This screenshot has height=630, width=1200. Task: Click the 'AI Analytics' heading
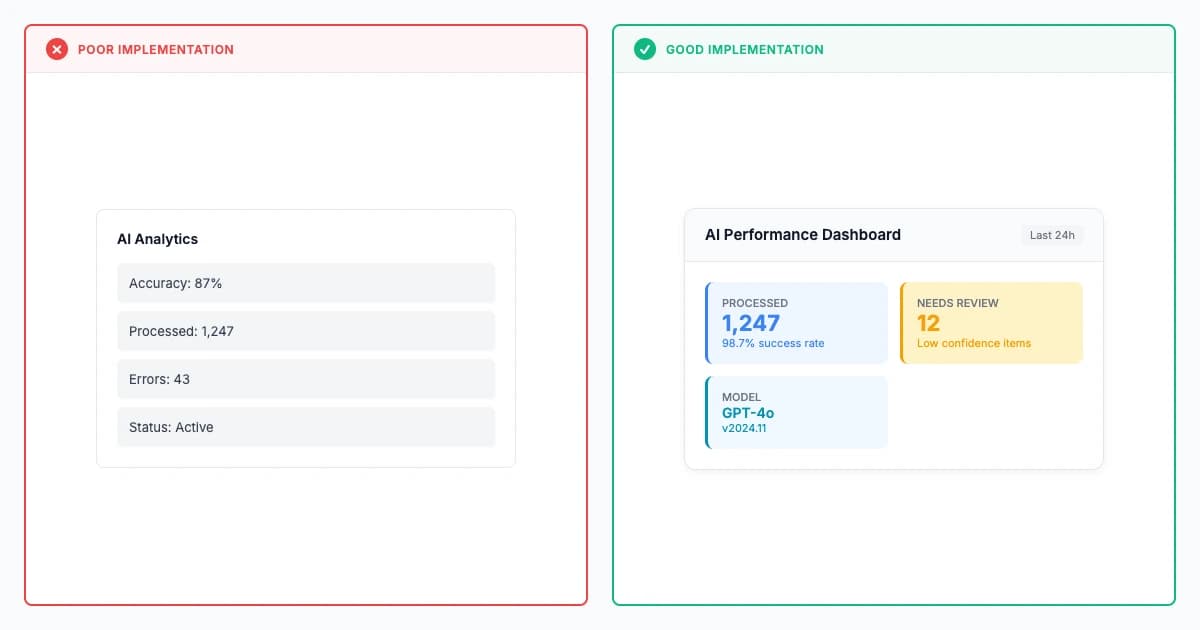(158, 239)
